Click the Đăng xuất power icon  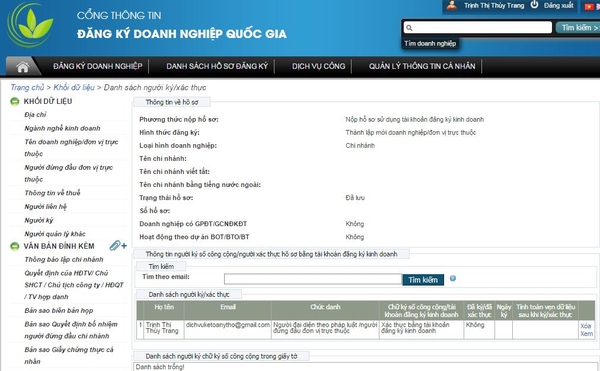(x=534, y=5)
